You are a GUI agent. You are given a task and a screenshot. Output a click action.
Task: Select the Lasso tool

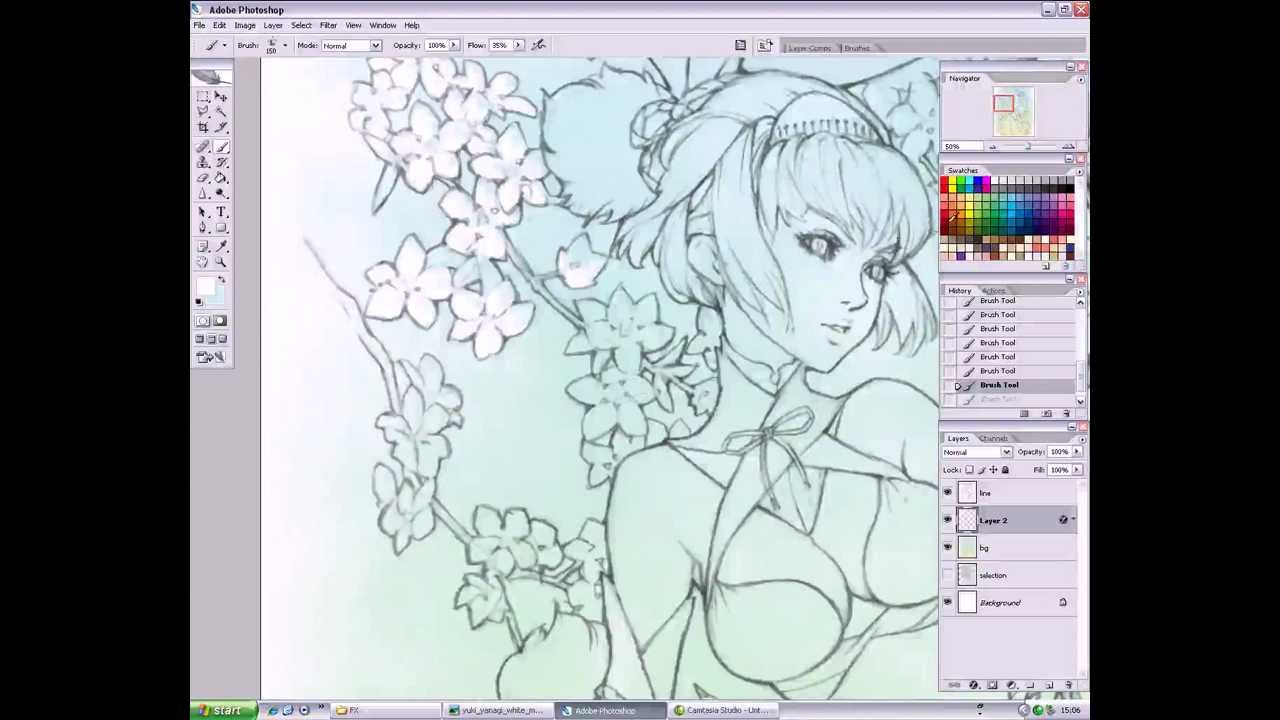click(x=203, y=111)
